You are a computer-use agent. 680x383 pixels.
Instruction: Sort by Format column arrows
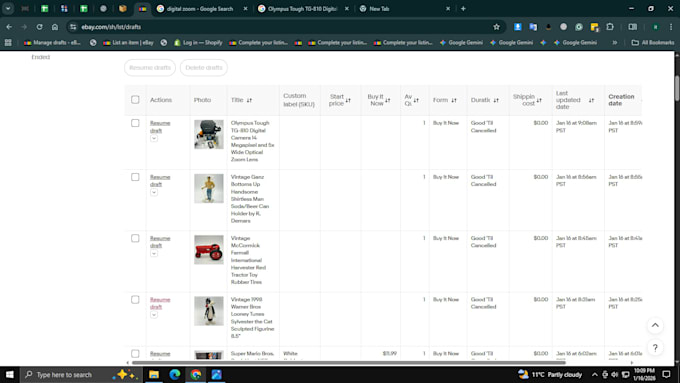tap(454, 100)
